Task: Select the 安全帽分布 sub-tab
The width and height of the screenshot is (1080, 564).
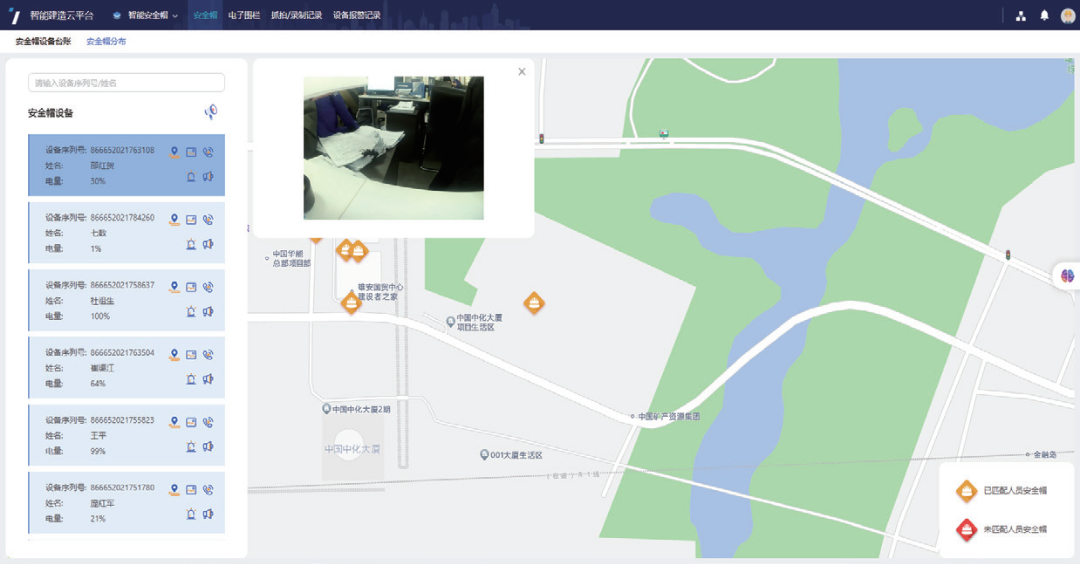Action: point(106,41)
